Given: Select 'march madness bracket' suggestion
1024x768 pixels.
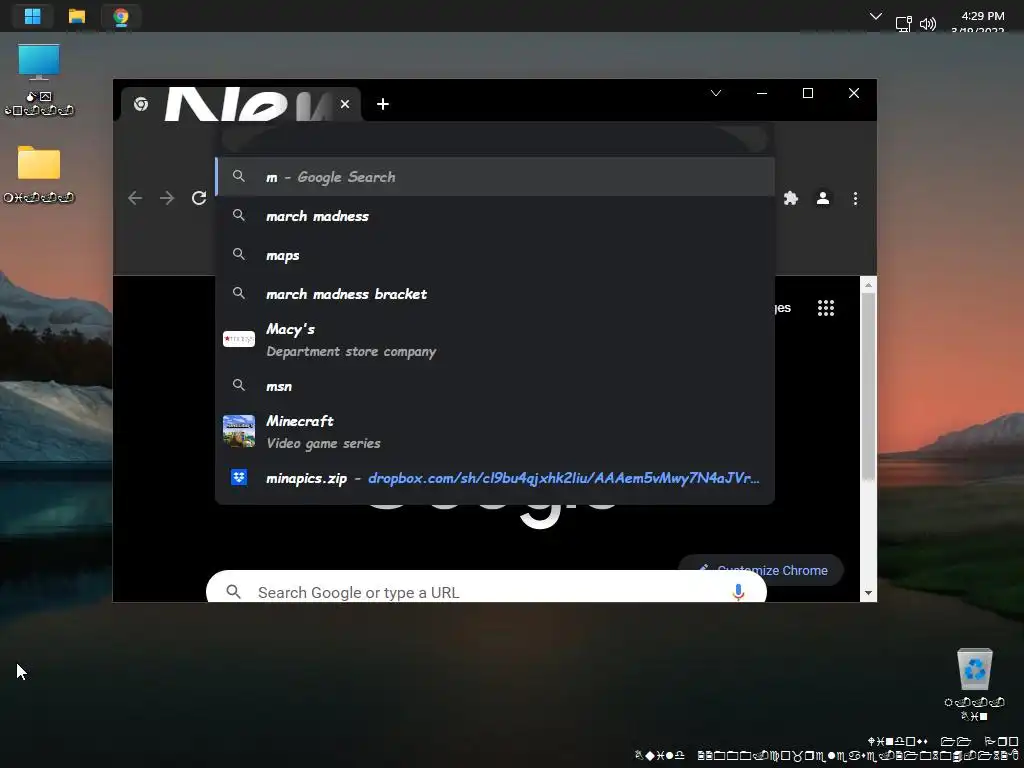Looking at the screenshot, I should (495, 294).
